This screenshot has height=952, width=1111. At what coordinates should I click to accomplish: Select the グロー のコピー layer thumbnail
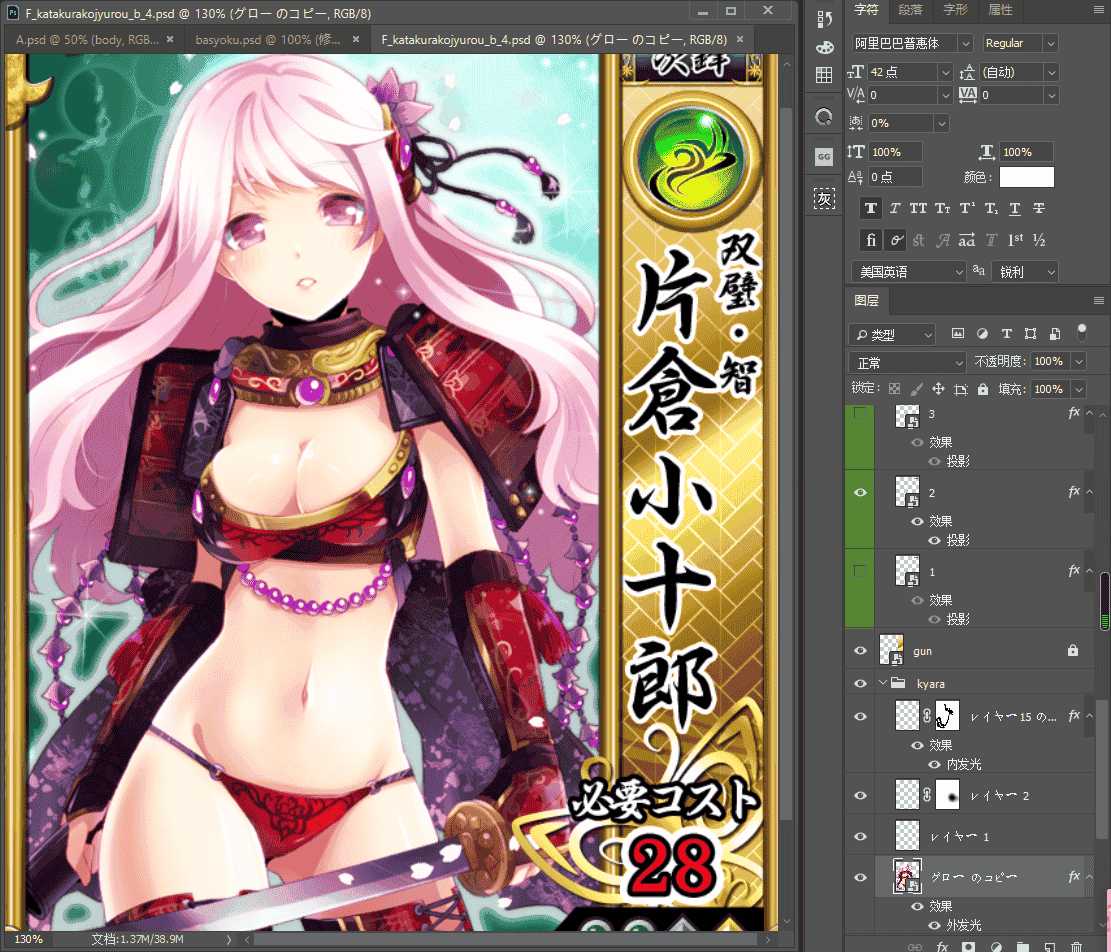click(x=907, y=876)
